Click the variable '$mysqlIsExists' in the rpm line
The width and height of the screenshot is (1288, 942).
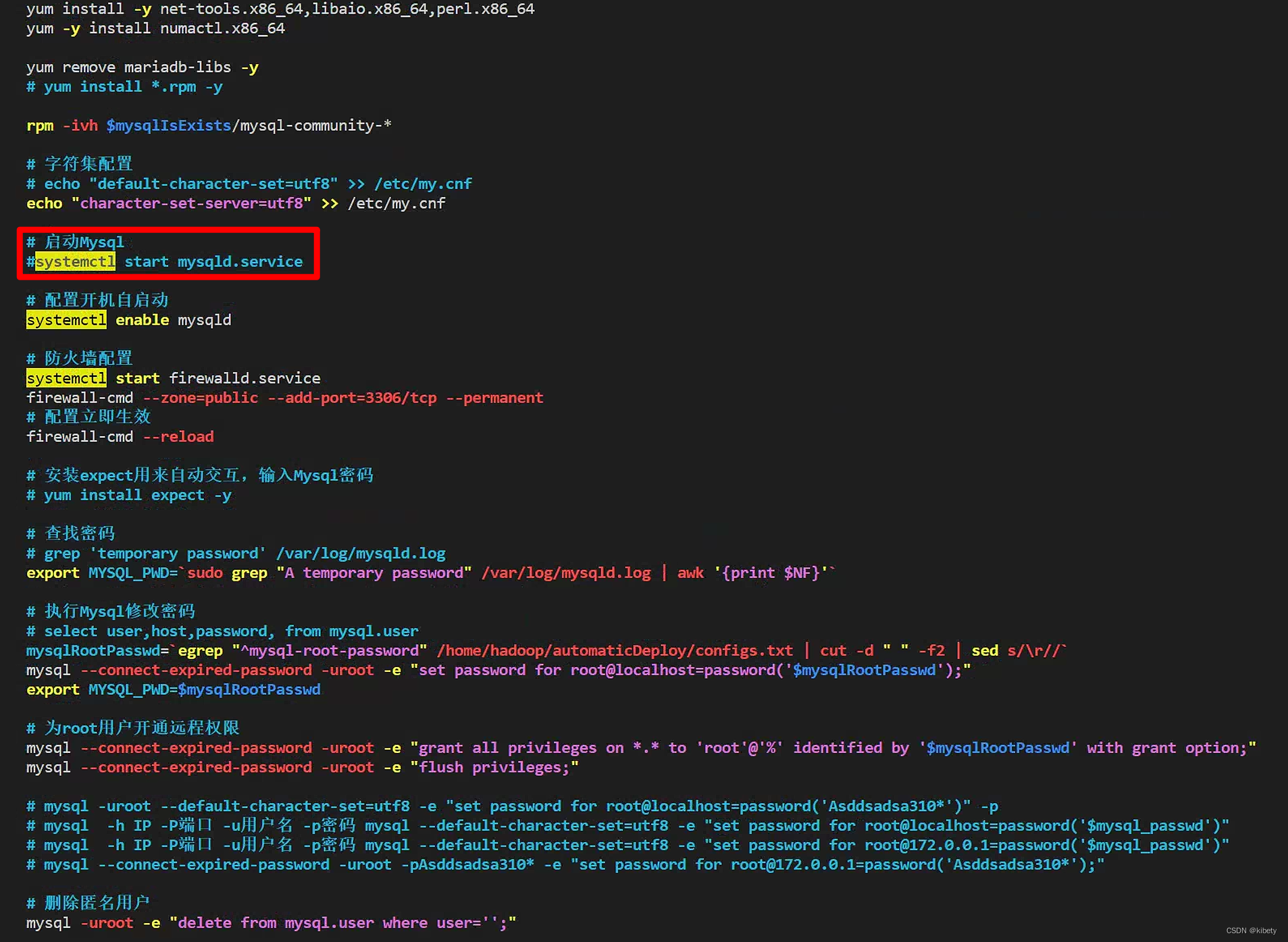pyautogui.click(x=169, y=126)
